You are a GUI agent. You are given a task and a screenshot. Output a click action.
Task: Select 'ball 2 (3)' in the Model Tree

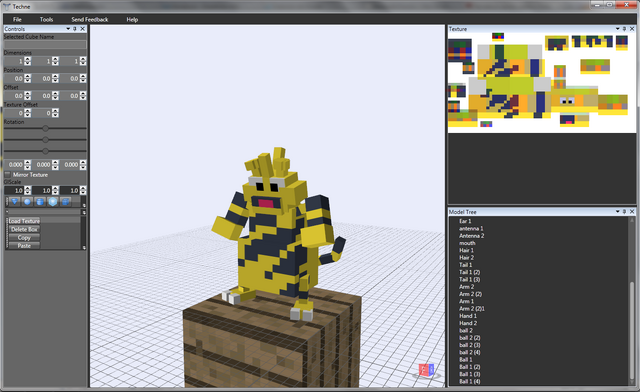click(x=469, y=345)
